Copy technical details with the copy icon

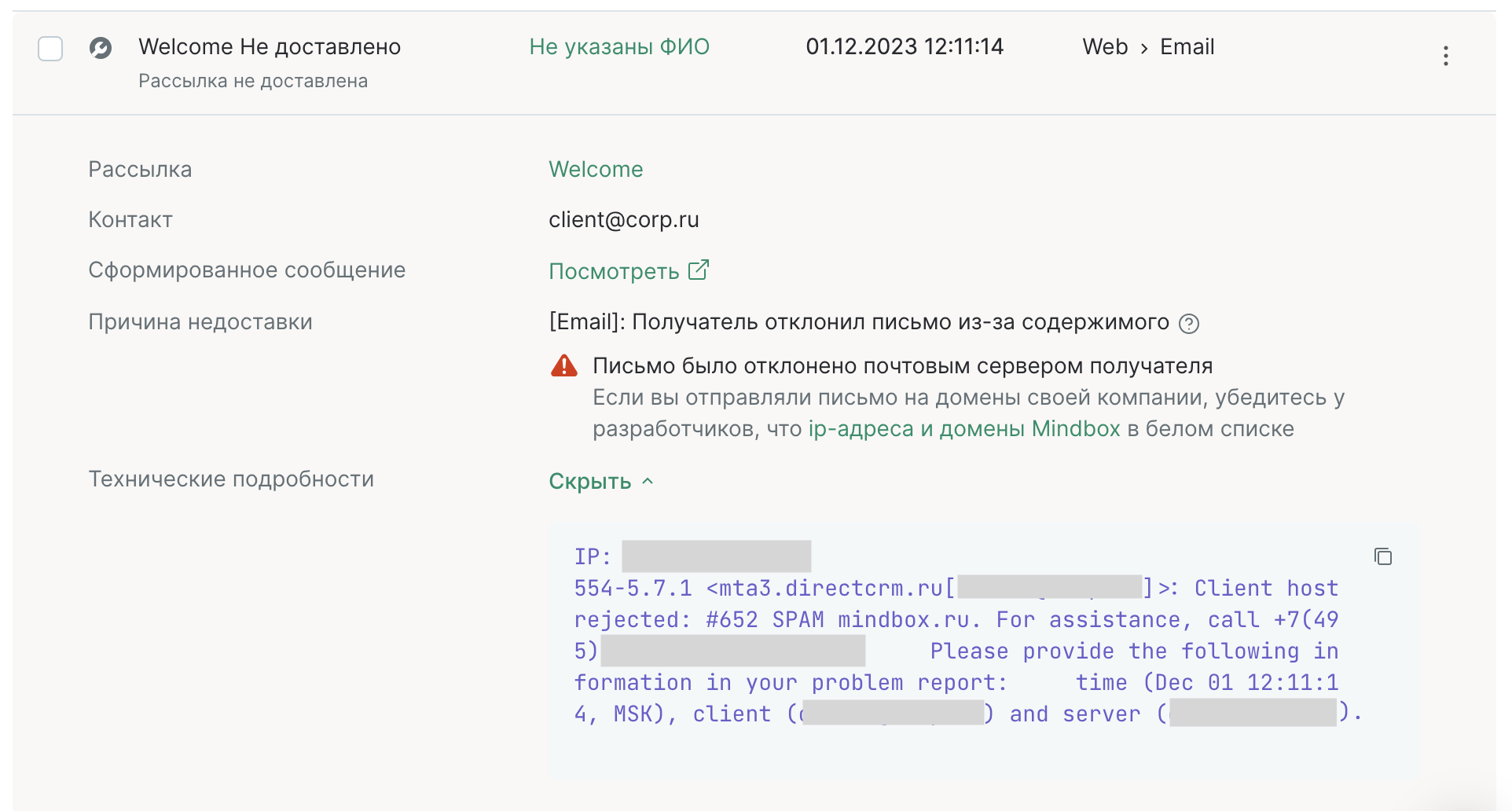coord(1383,556)
